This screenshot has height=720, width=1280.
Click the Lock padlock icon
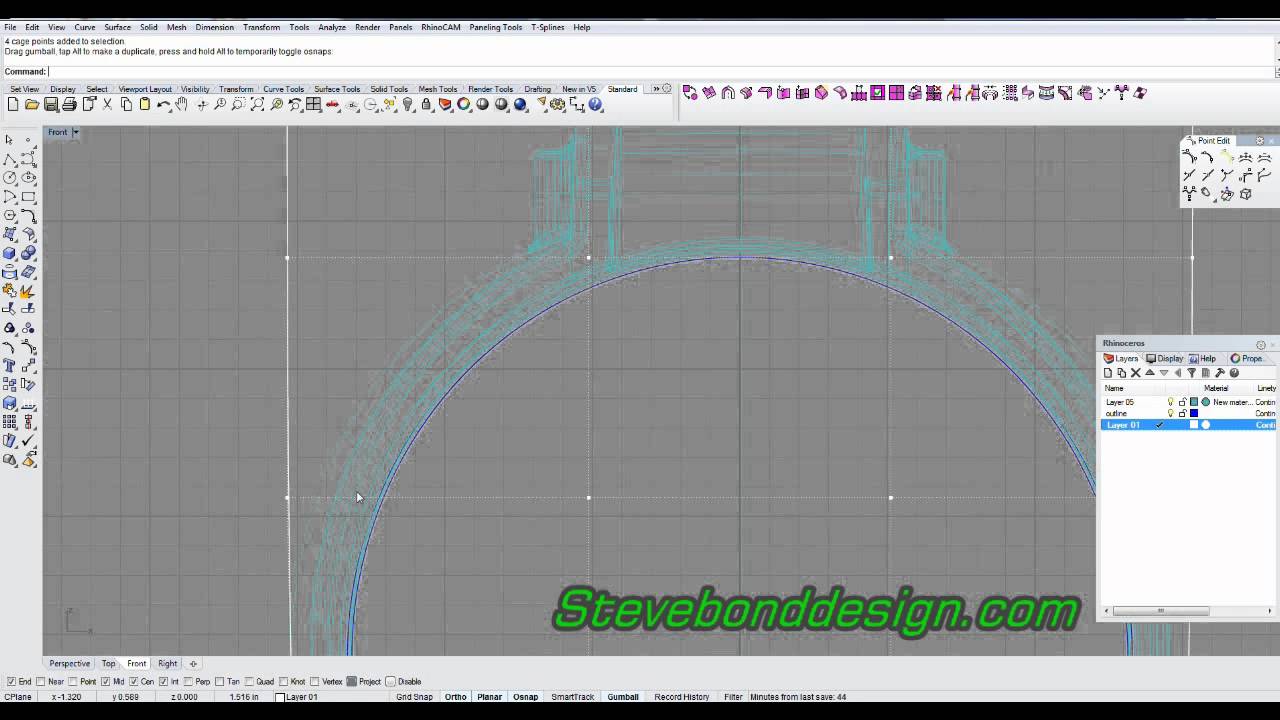[x=426, y=104]
